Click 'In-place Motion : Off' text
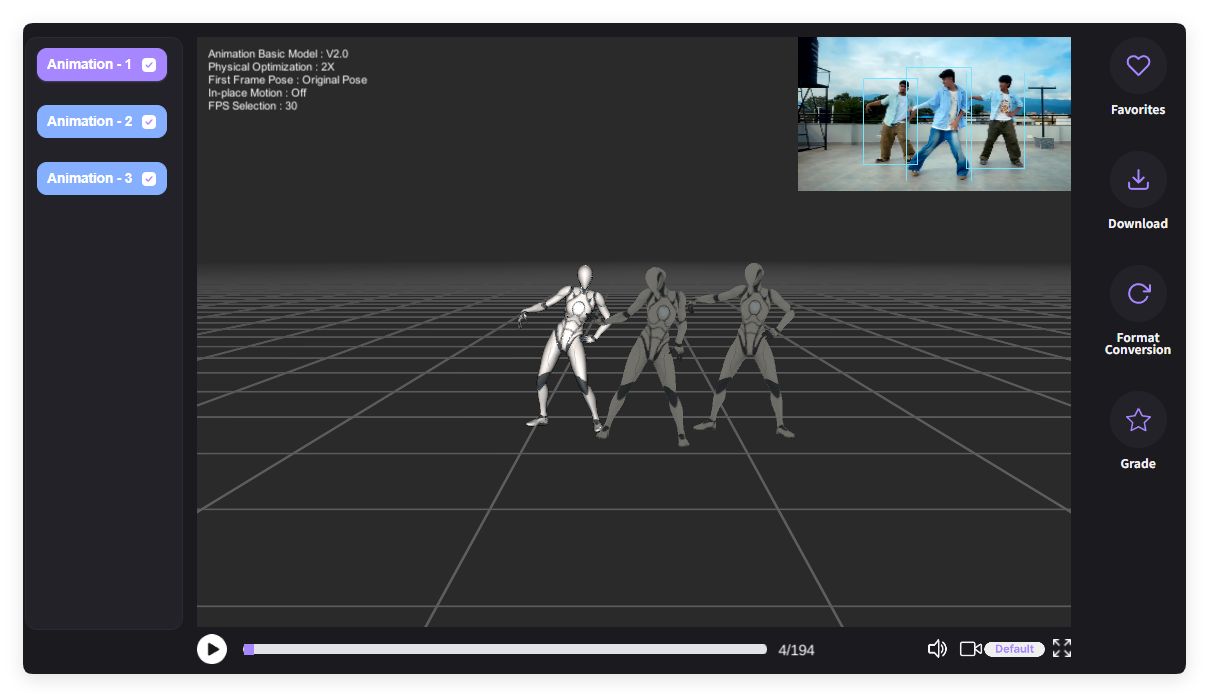1209x697 pixels. (x=257, y=93)
